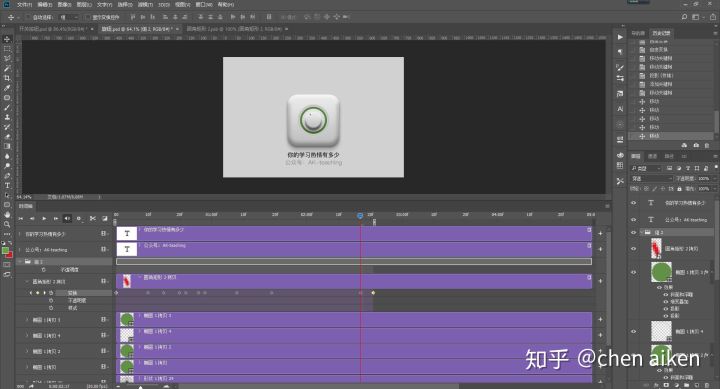Open search from the top-right magnifier

pyautogui.click(x=684, y=17)
